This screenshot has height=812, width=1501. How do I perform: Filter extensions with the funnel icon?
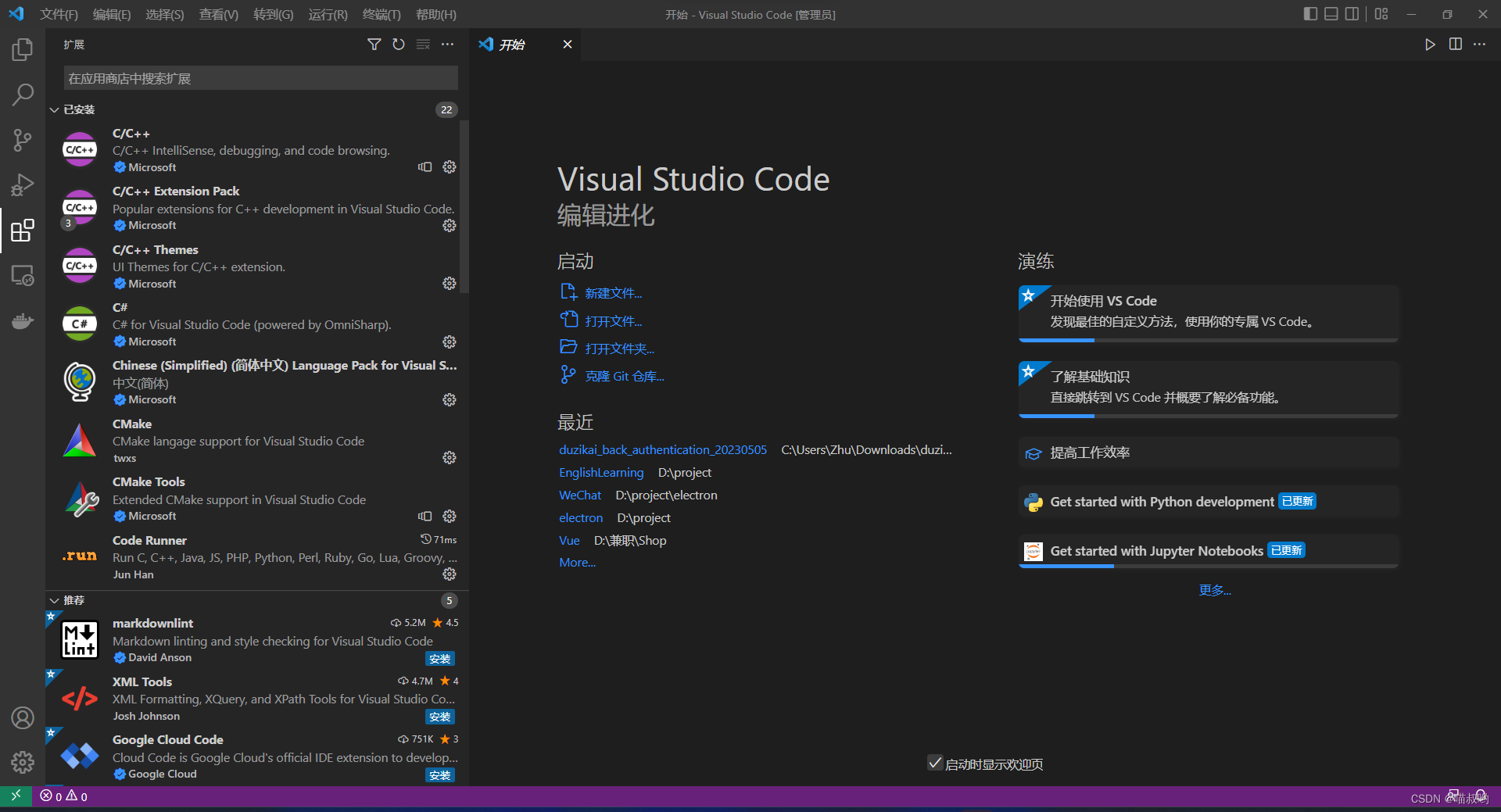coord(374,45)
